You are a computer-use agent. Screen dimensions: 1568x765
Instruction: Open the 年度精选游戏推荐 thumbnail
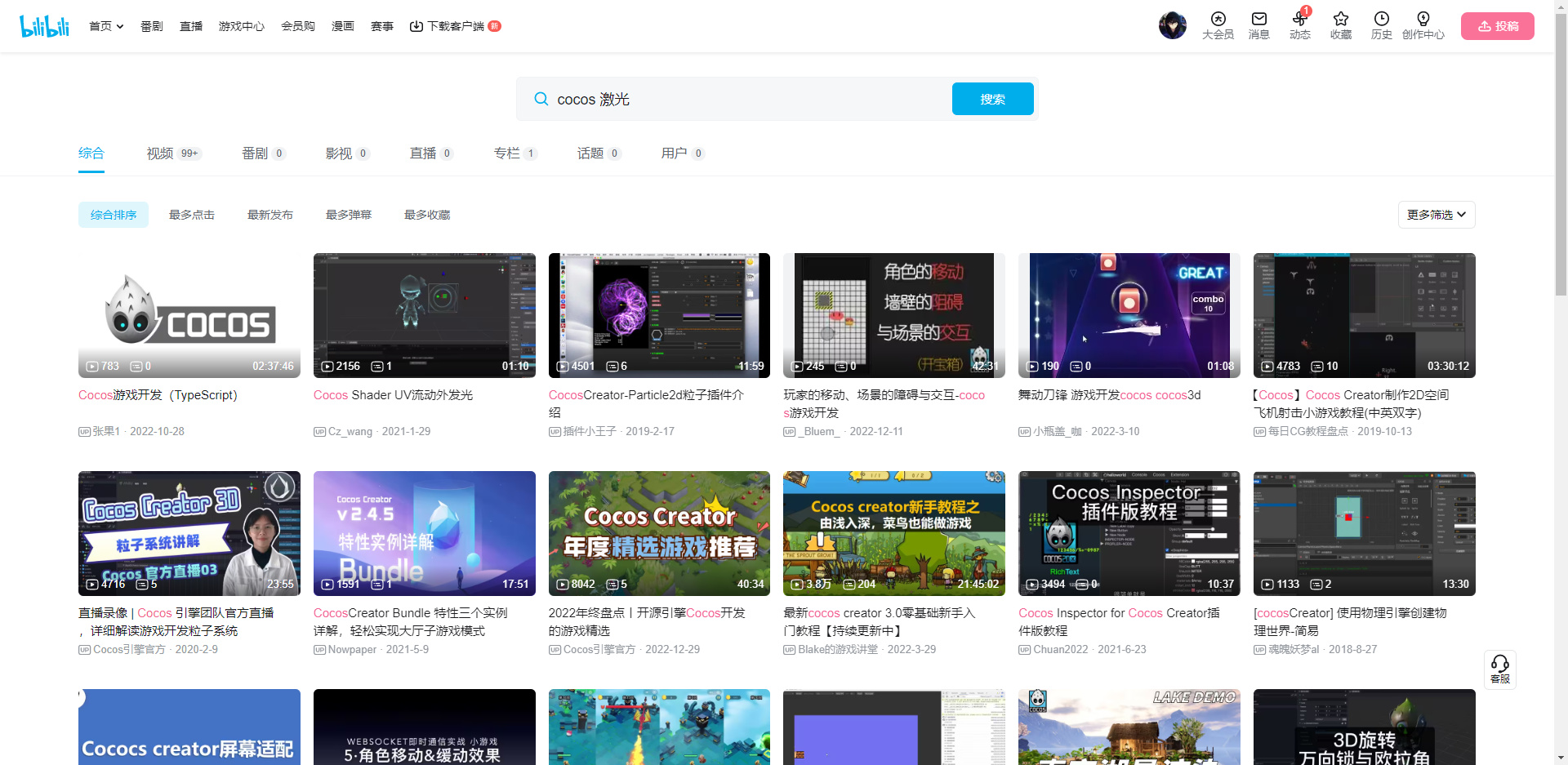(659, 533)
